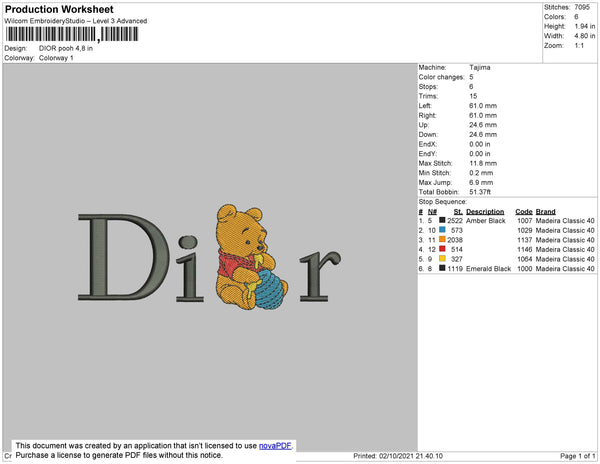Screen dimensions: 600x464
Task: Click the red swatch in stop 4 row
Action: point(442,249)
